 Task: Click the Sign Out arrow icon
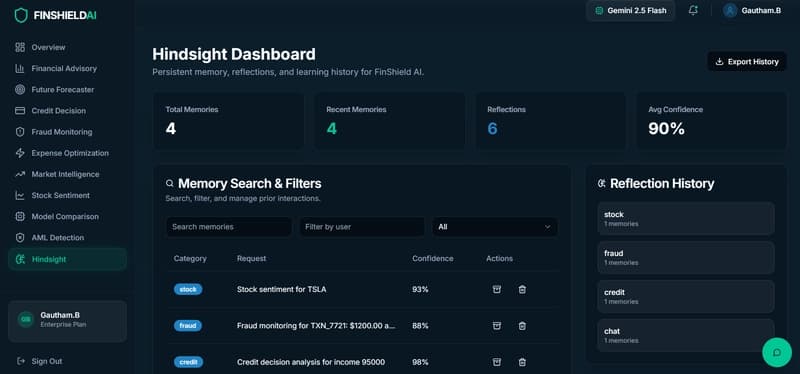20,361
